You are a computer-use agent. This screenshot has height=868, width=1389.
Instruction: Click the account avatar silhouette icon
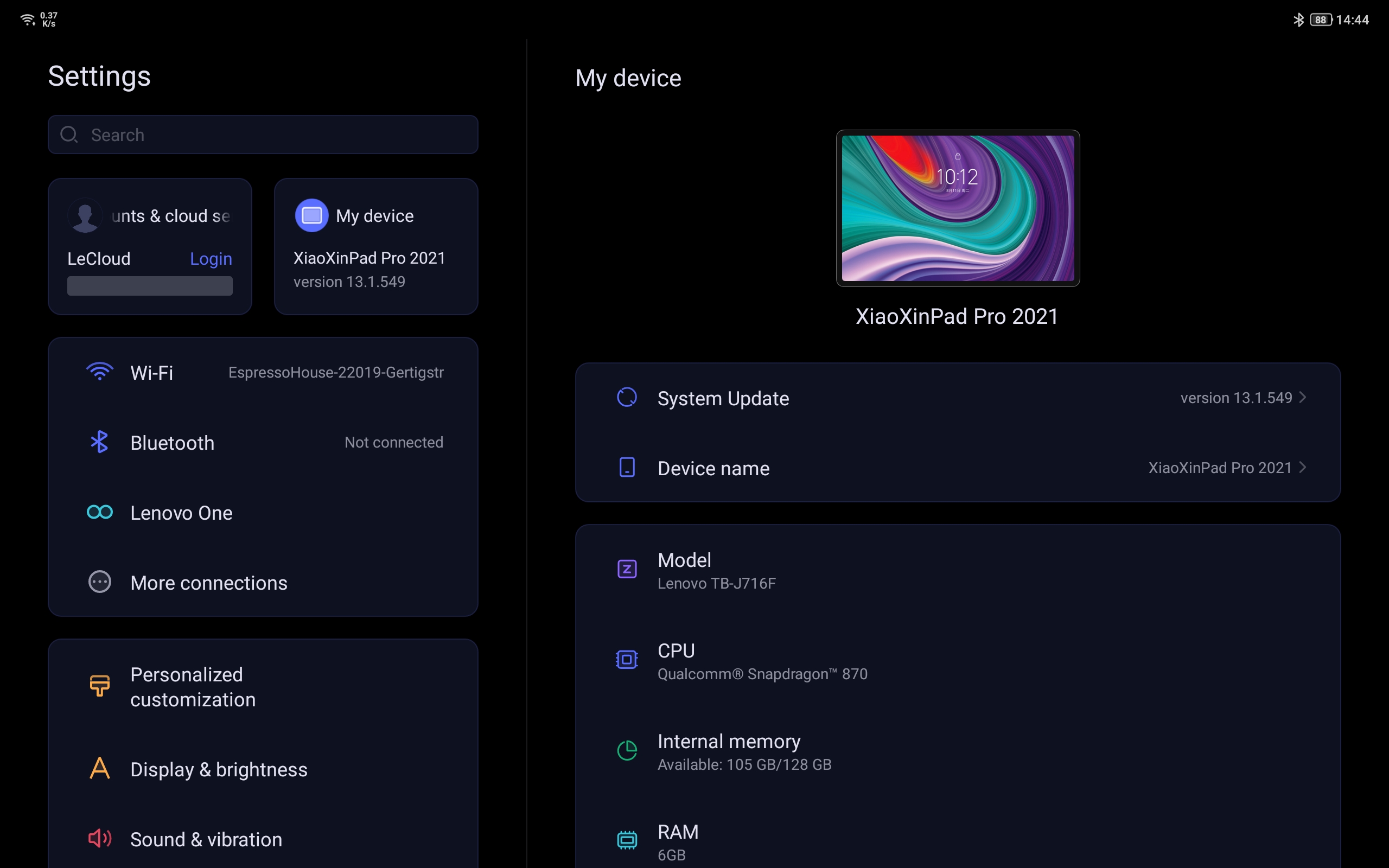85,215
